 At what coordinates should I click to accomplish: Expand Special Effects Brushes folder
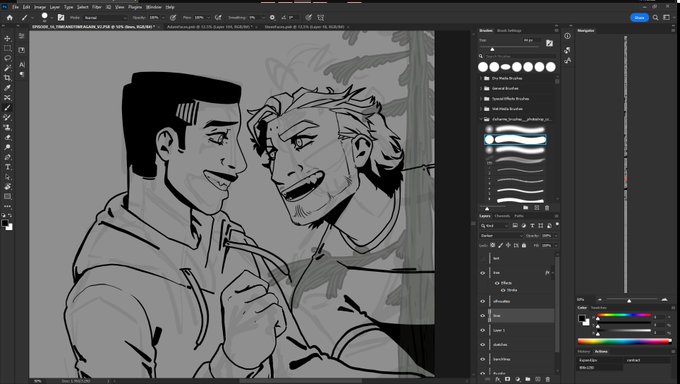pos(481,99)
